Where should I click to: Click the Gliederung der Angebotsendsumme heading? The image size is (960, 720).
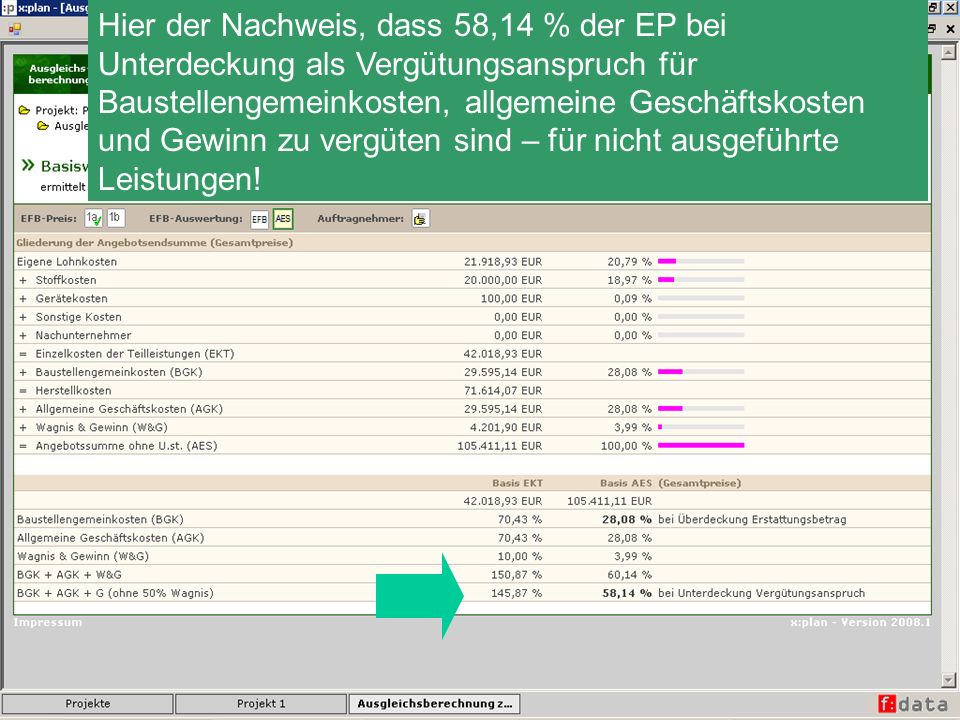(x=155, y=243)
